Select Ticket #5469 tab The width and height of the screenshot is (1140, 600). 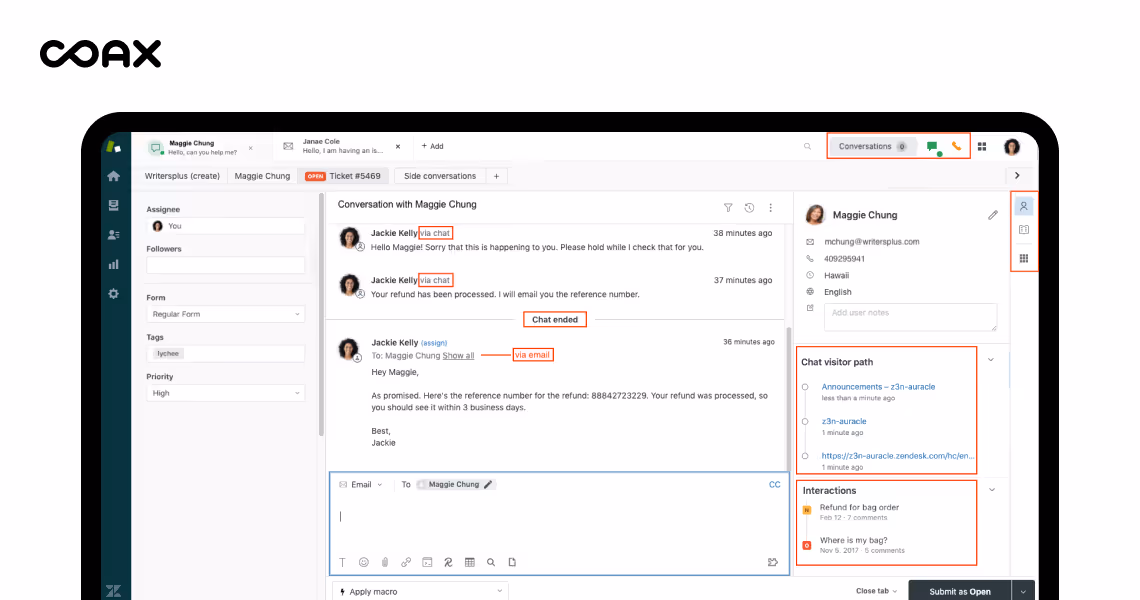coord(343,176)
